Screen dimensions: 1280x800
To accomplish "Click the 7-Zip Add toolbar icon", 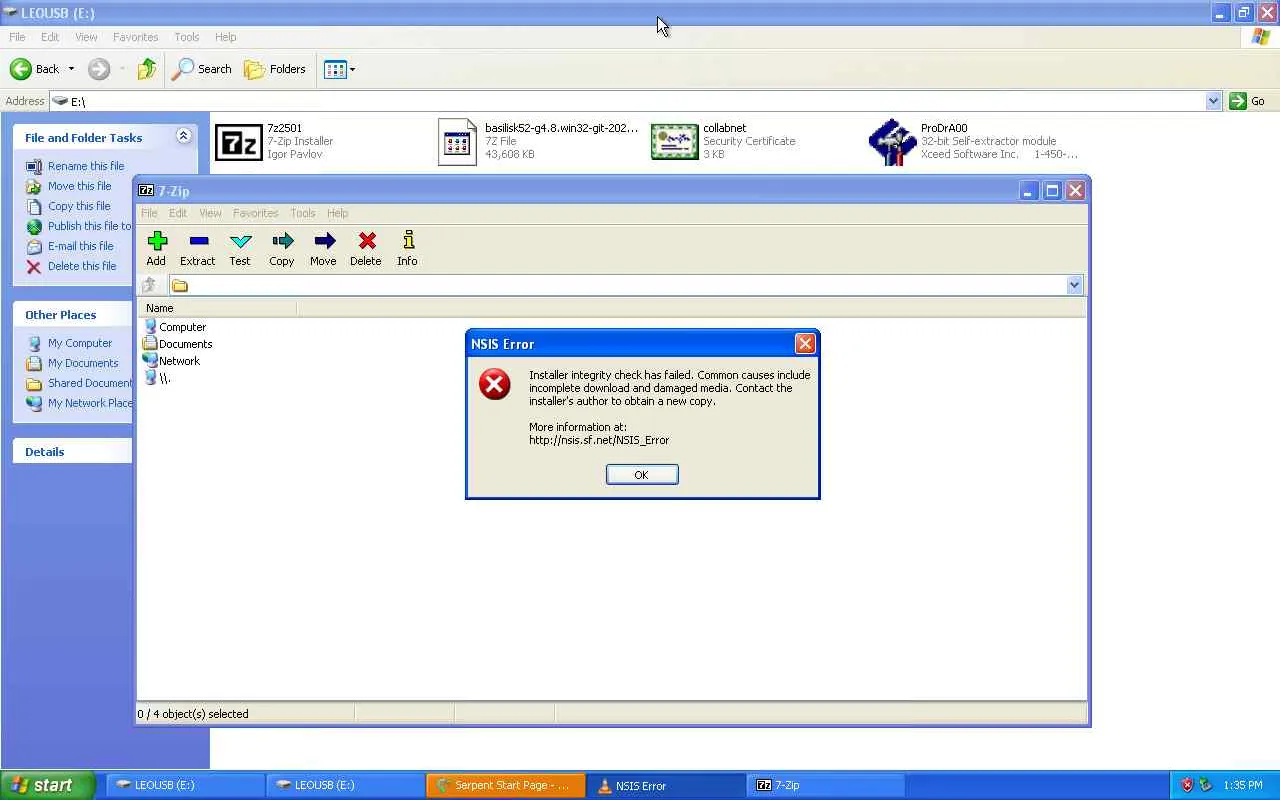I will 156,241.
